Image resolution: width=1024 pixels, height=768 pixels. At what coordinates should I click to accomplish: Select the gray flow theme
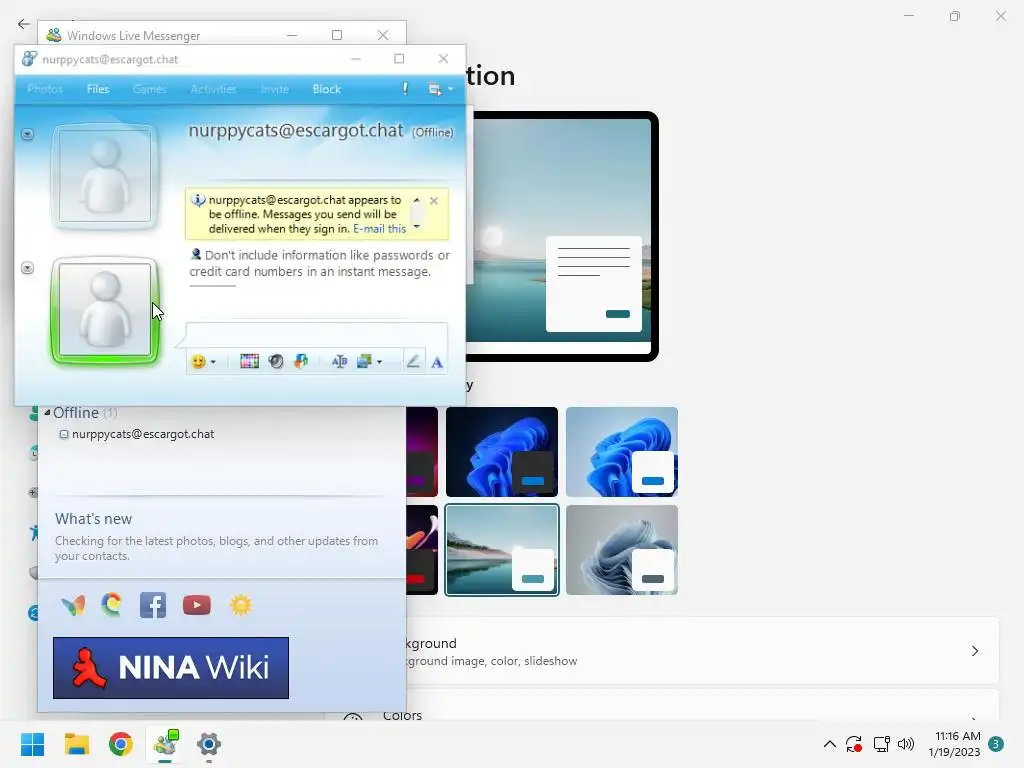coord(622,550)
